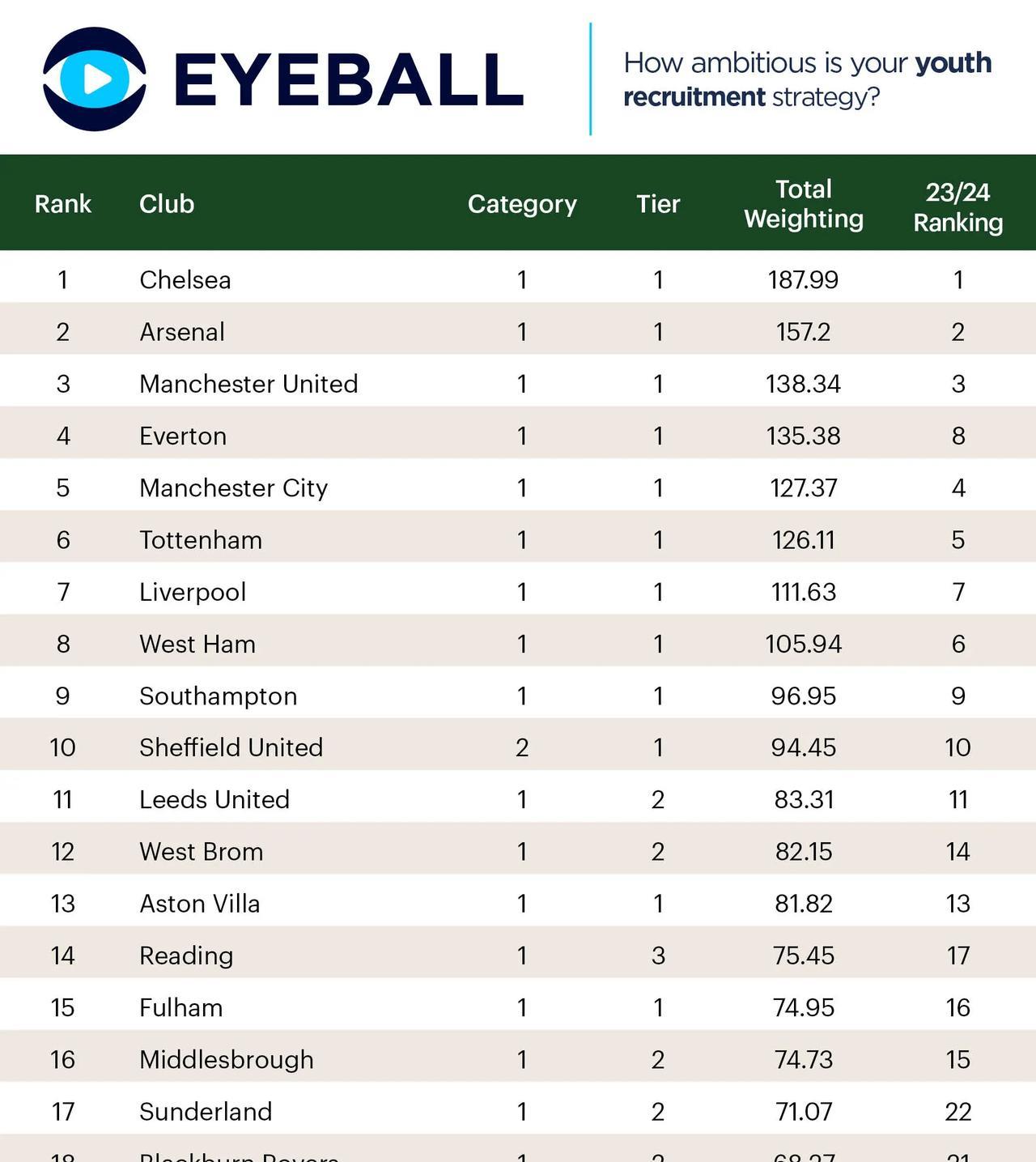
Task: Click the EYEBALL brand wordmark
Action: [x=349, y=79]
